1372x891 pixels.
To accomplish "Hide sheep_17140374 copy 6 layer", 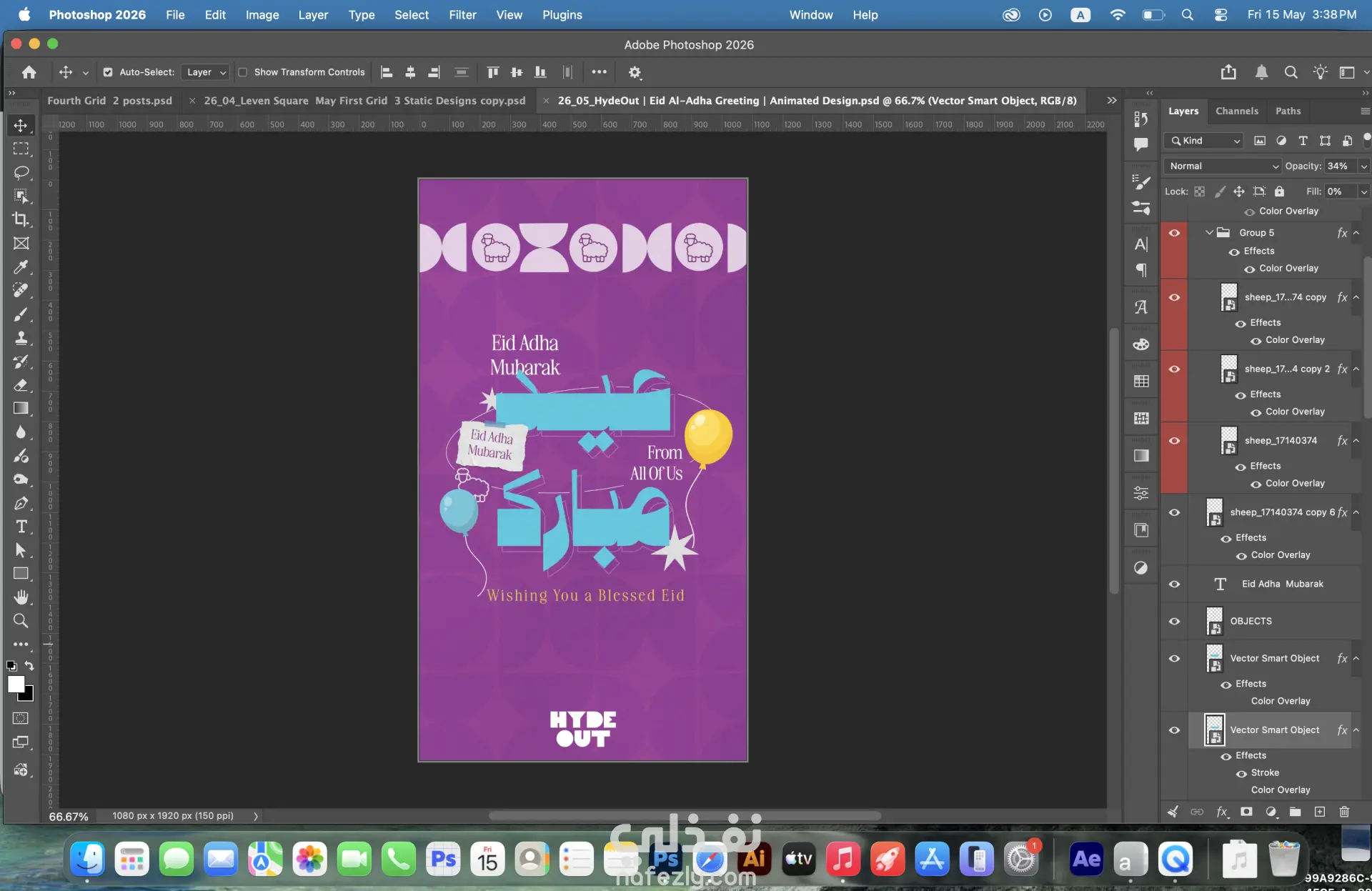I will [x=1174, y=513].
